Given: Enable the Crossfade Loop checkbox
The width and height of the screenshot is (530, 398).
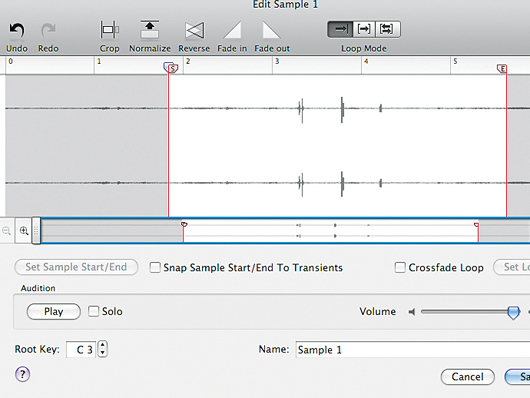Looking at the screenshot, I should click(400, 267).
